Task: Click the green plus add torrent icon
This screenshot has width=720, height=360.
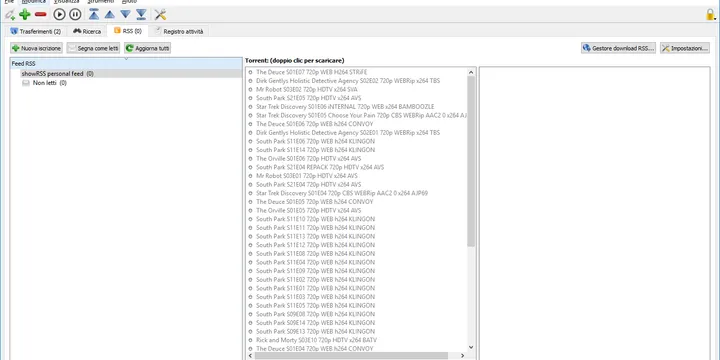Action: pyautogui.click(x=25, y=14)
